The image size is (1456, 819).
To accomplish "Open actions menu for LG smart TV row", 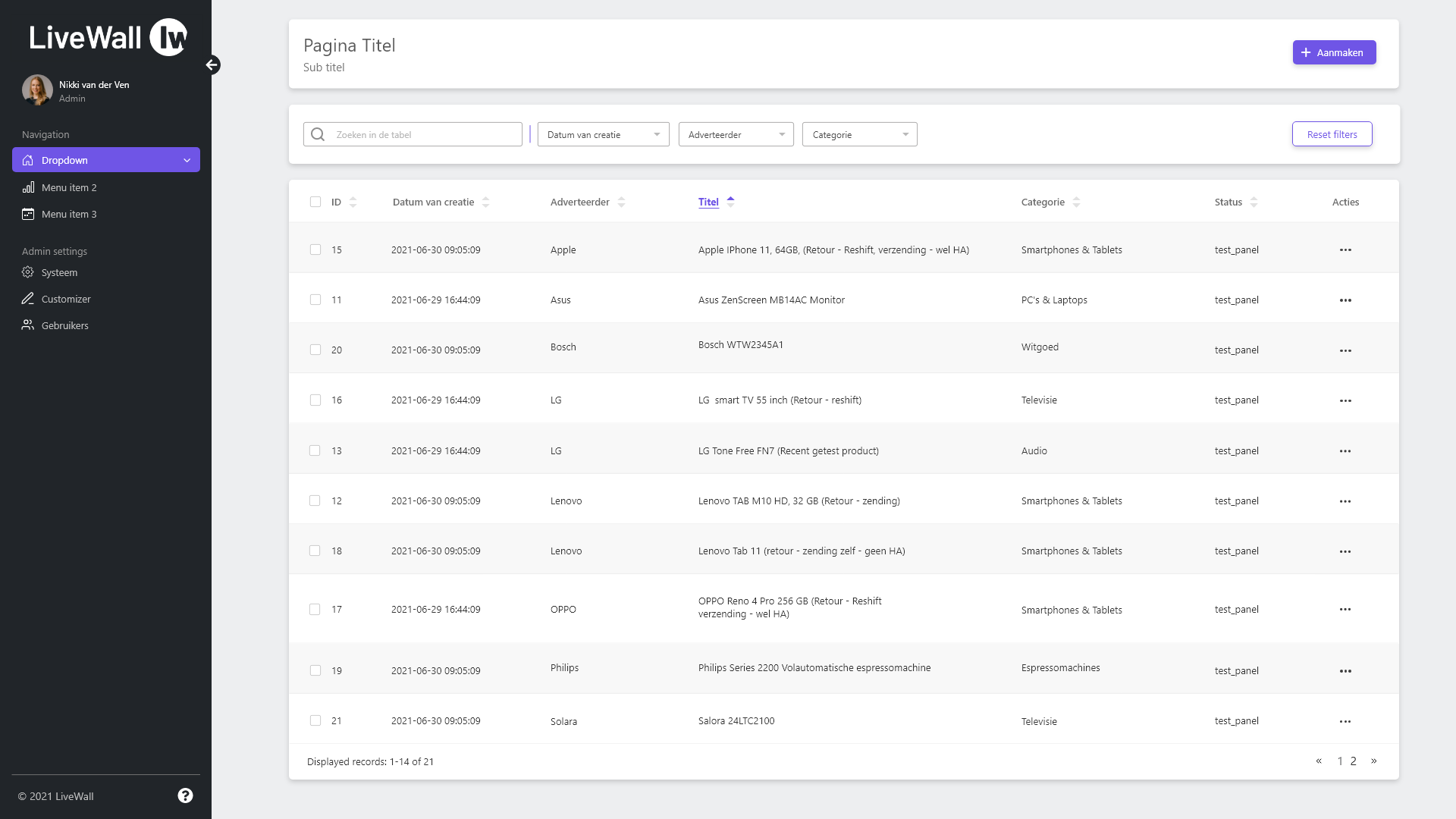I will (1345, 400).
